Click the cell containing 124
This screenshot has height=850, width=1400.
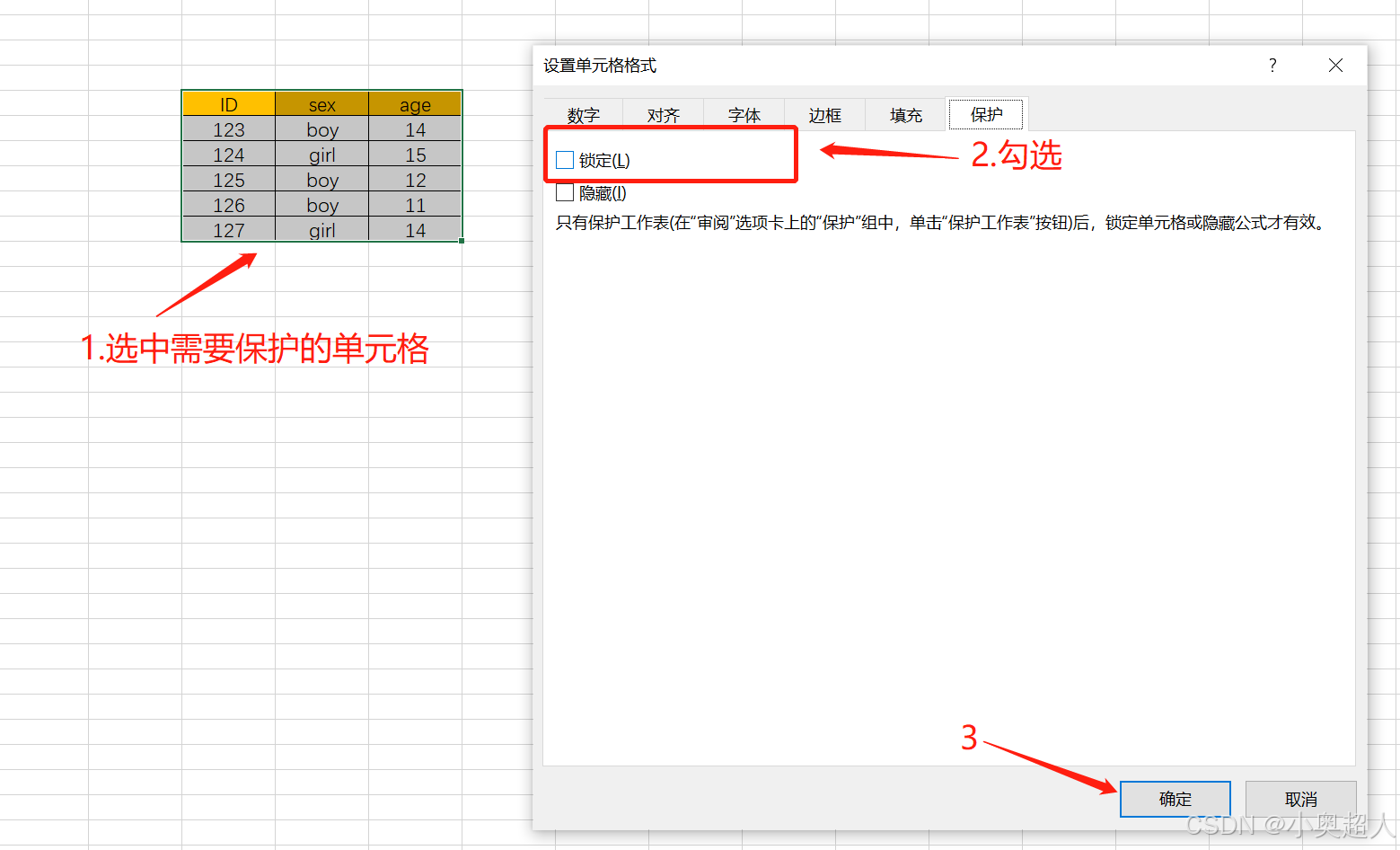(x=229, y=155)
